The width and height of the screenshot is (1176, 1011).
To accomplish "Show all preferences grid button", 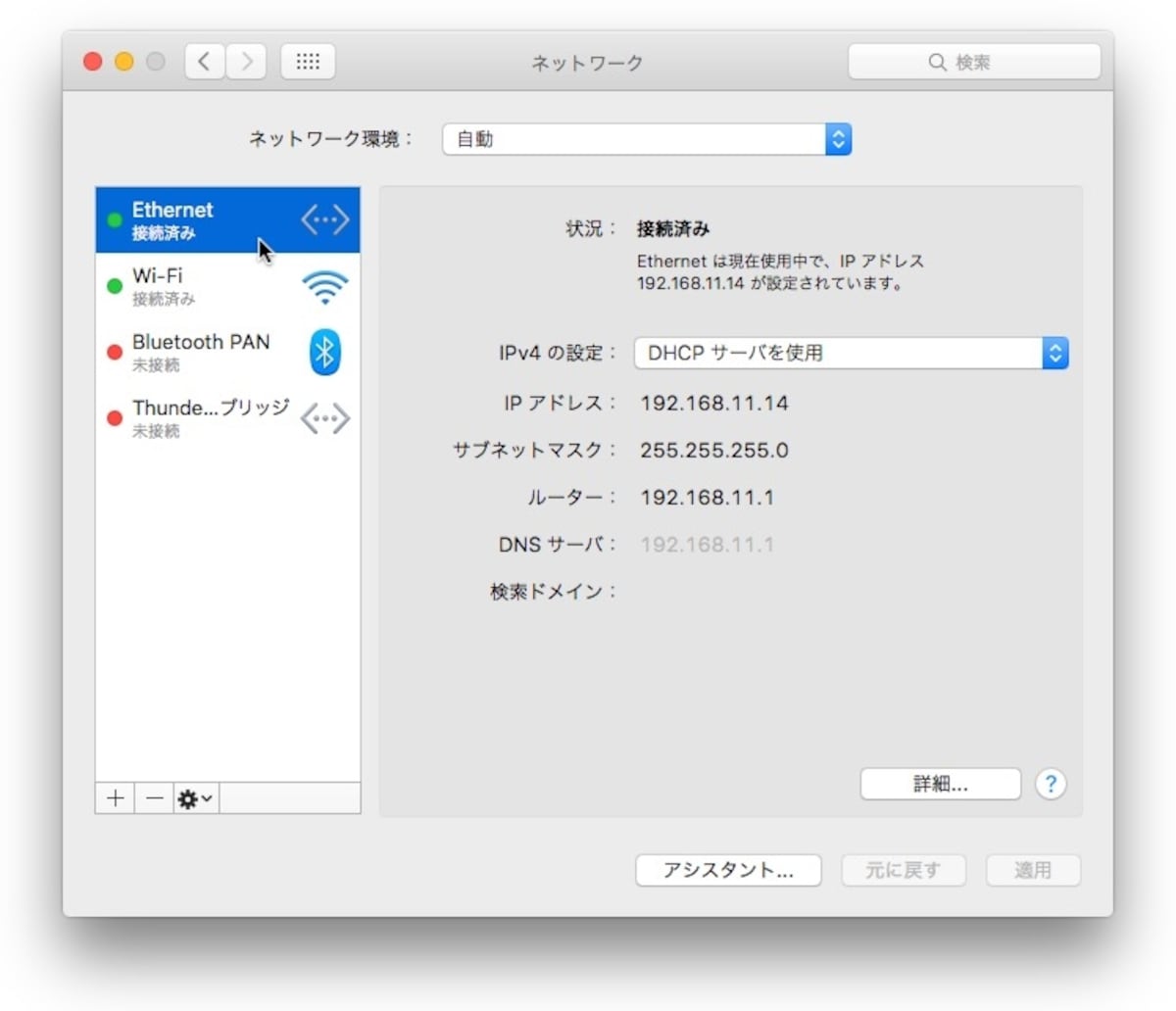I will [308, 62].
